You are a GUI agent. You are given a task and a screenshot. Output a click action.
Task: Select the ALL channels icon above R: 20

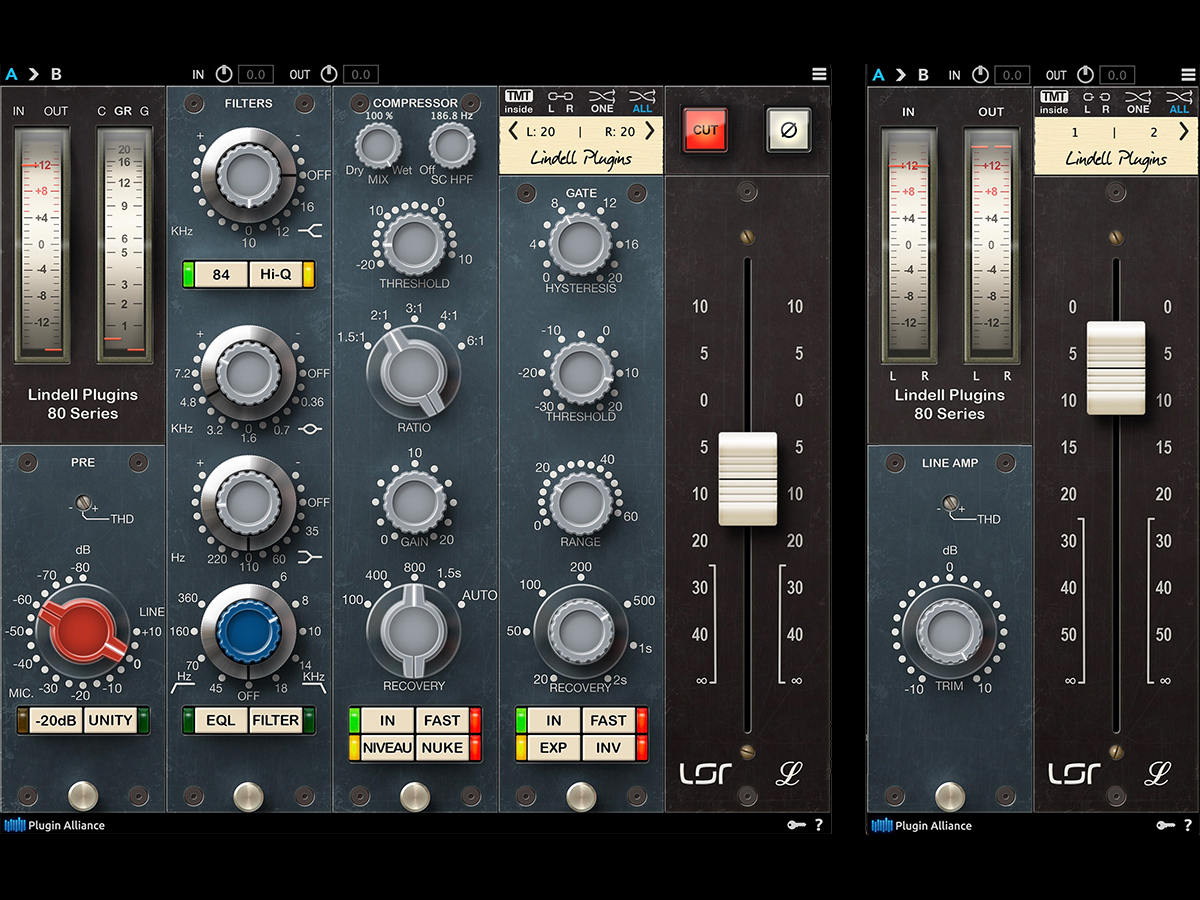[643, 101]
